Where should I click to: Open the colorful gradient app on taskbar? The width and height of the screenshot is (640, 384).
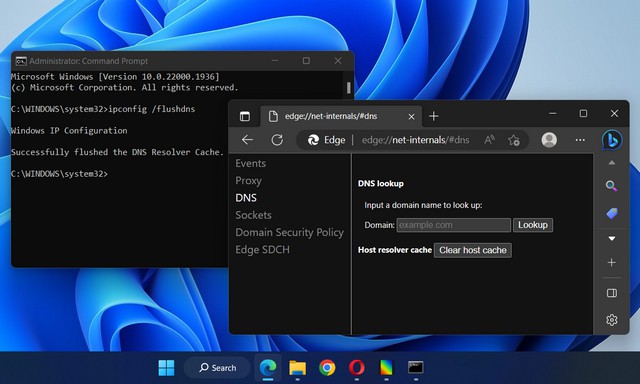[386, 368]
